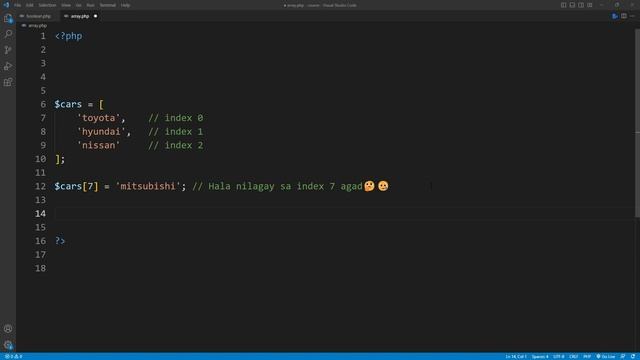This screenshot has width=640, height=360.
Task: Open the File menu
Action: pos(18,5)
